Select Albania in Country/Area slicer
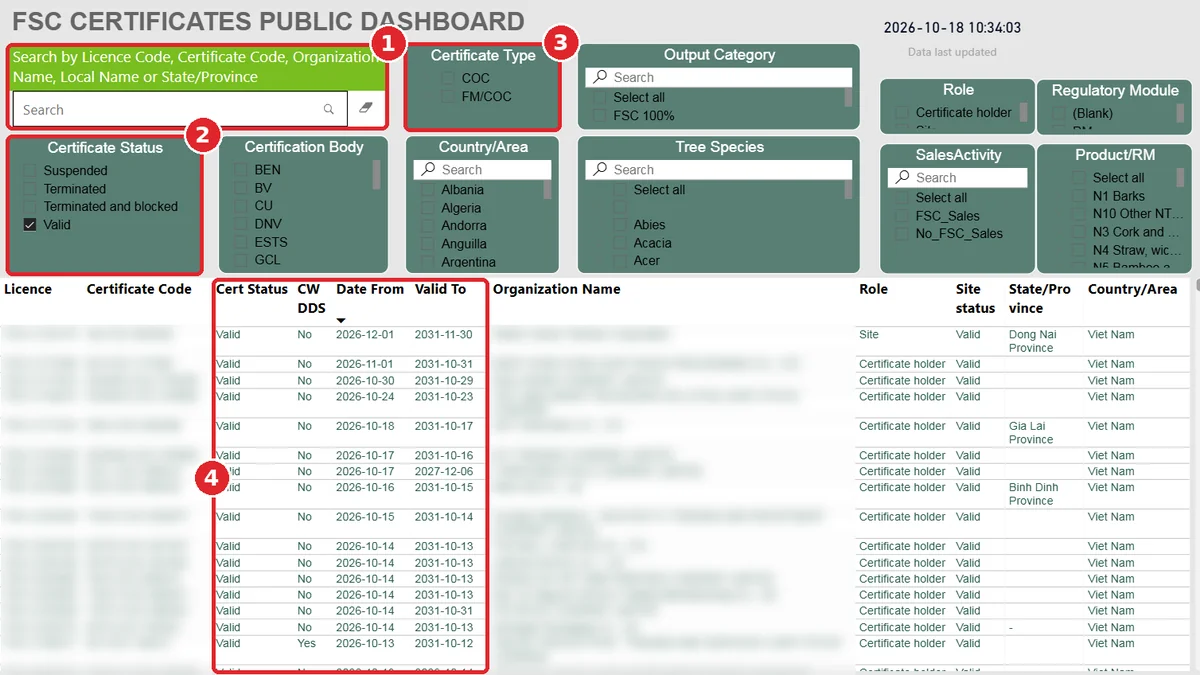This screenshot has height=675, width=1200. coord(428,190)
